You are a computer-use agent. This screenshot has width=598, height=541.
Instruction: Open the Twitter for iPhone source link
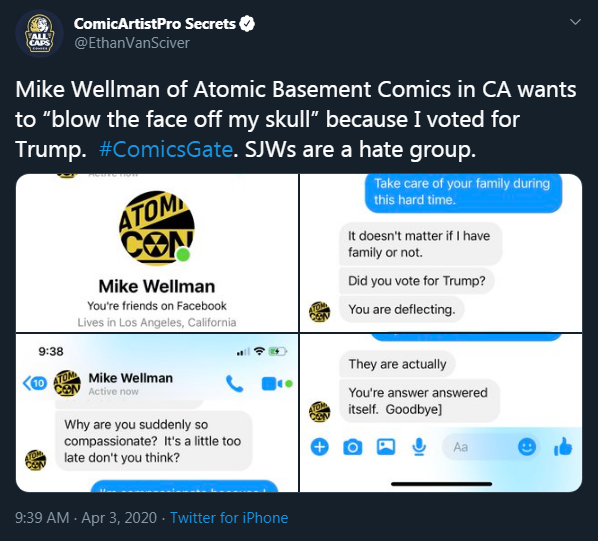[229, 518]
